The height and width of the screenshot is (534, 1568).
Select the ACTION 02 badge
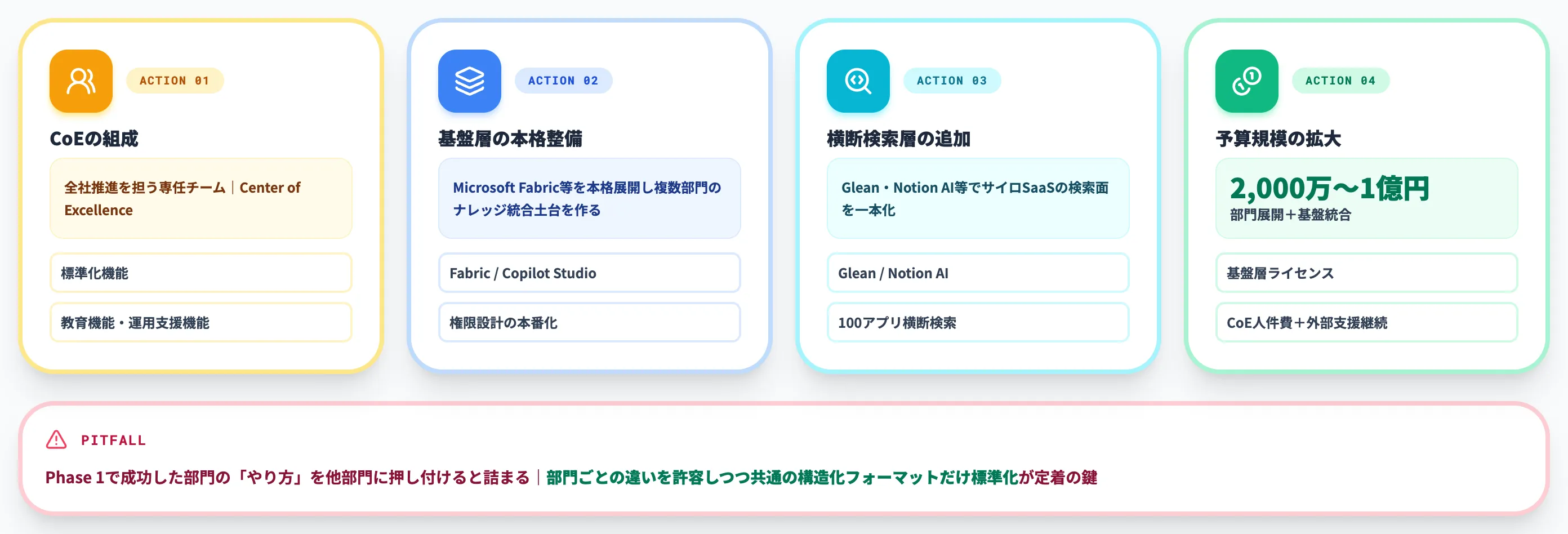point(563,81)
